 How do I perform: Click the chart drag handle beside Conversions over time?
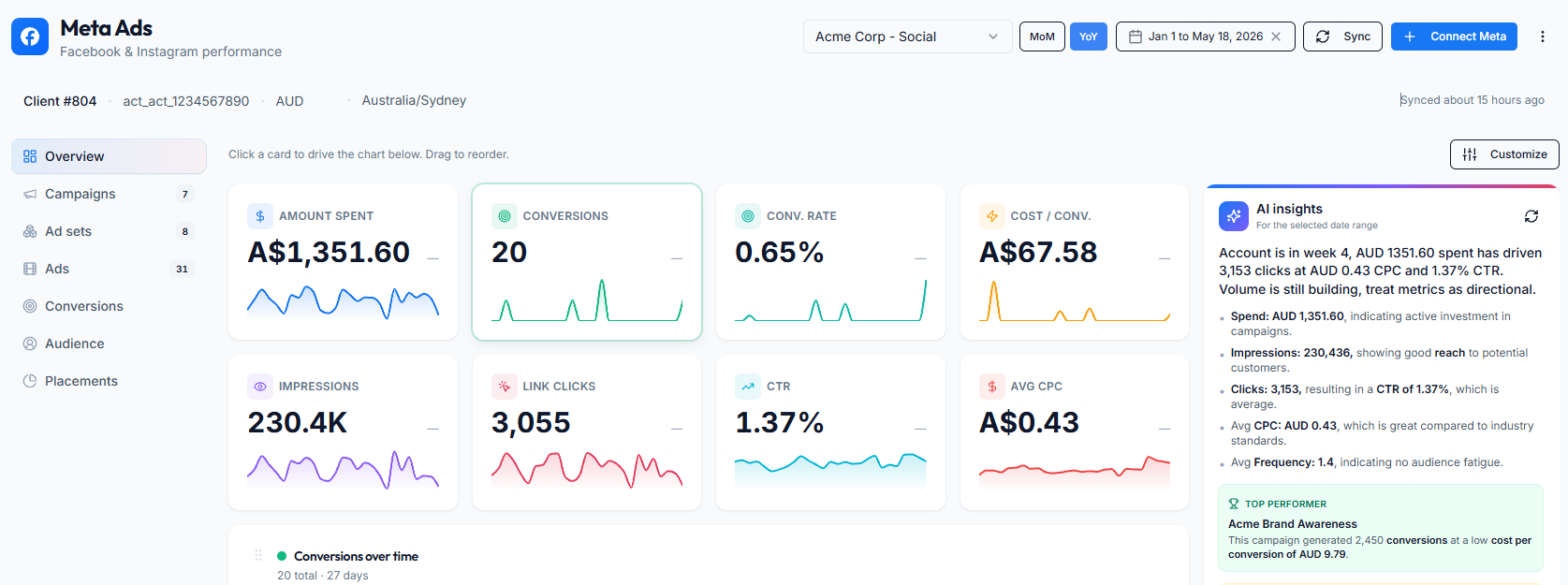258,556
